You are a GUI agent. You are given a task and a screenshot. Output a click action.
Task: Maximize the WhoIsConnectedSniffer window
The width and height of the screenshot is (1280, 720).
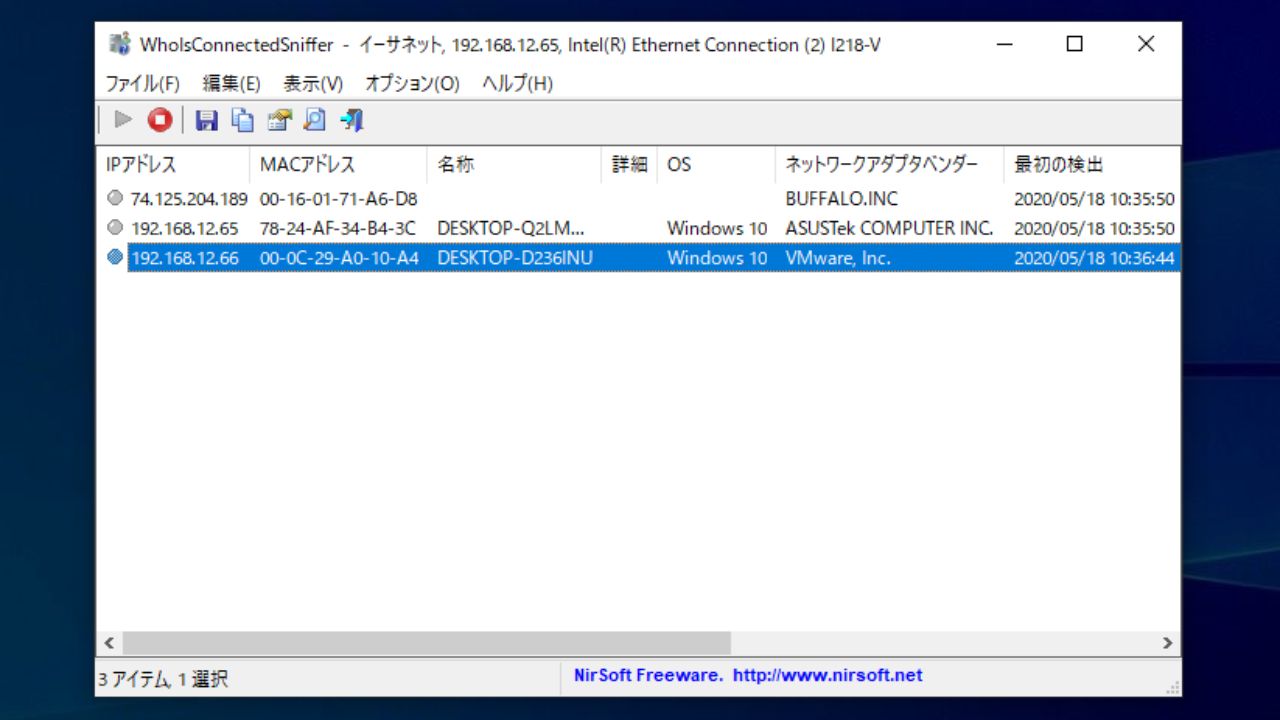[1075, 44]
